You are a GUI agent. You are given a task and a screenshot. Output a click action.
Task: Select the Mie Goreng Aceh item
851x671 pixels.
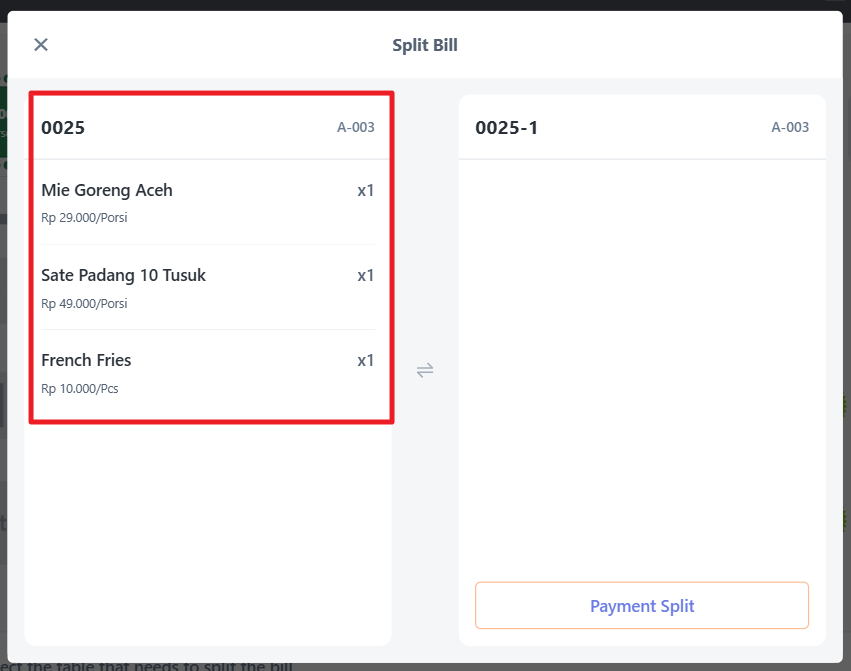click(107, 190)
